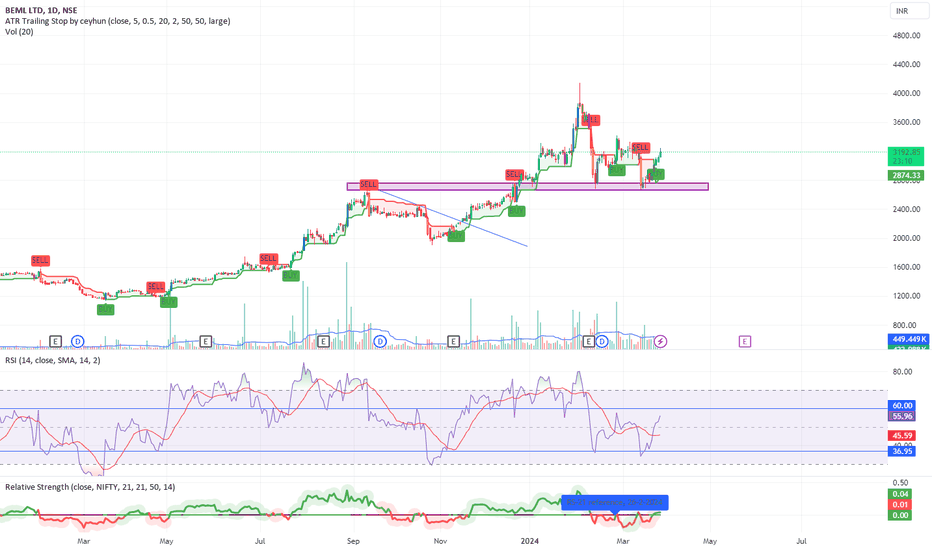Click the 2874.33 green trailing stop label

click(906, 175)
